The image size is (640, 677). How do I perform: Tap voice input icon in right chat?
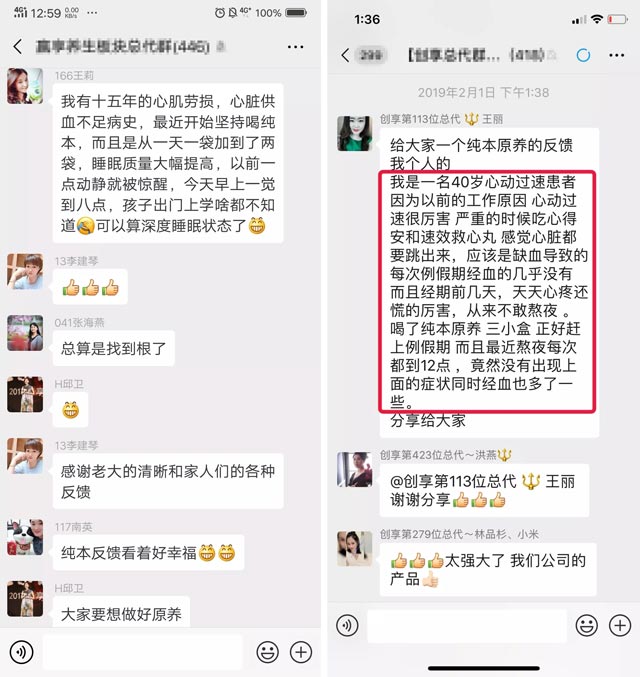click(347, 625)
